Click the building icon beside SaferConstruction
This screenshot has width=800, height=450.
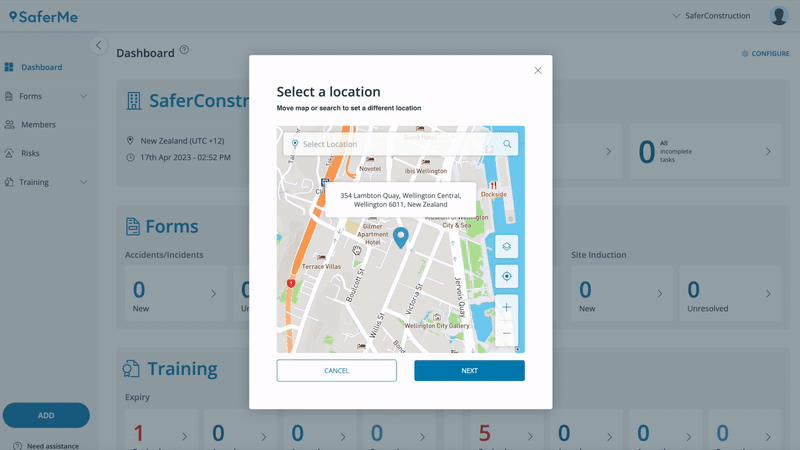click(134, 101)
